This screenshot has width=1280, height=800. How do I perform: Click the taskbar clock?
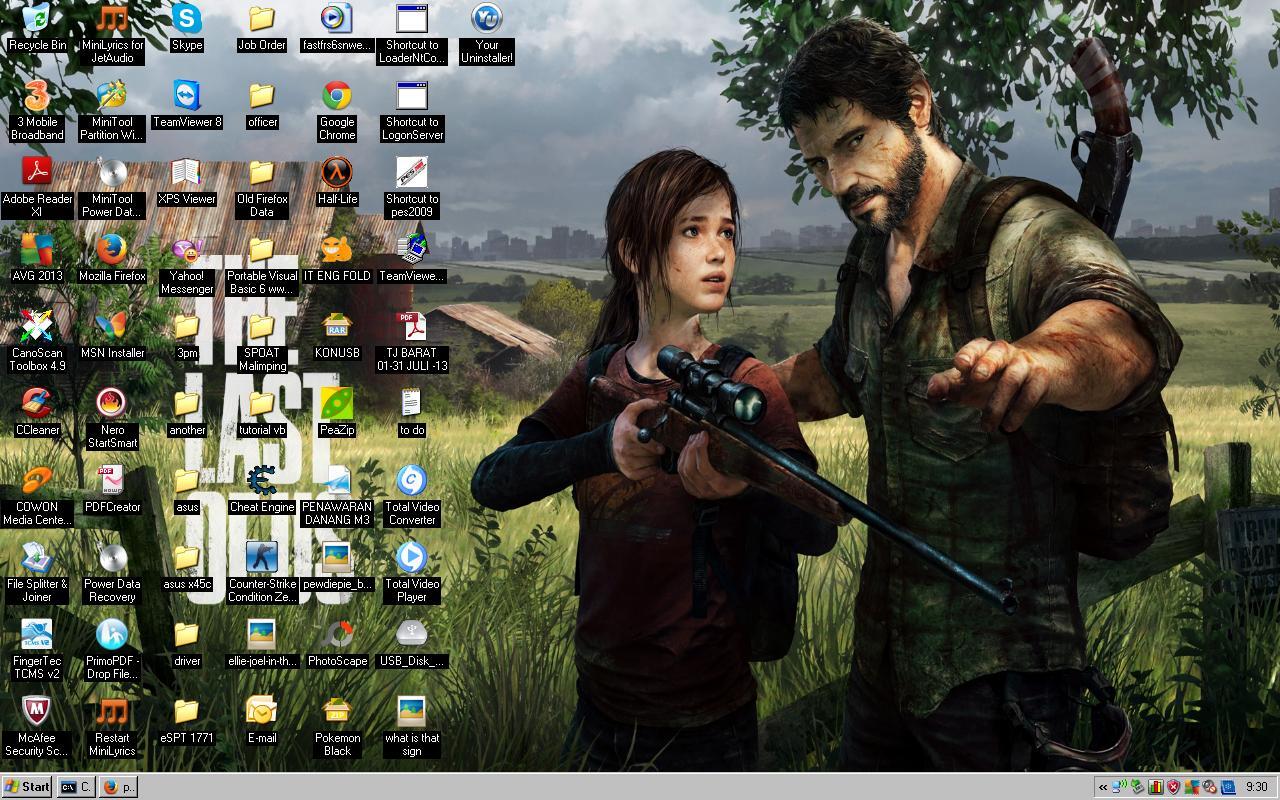coord(1257,787)
